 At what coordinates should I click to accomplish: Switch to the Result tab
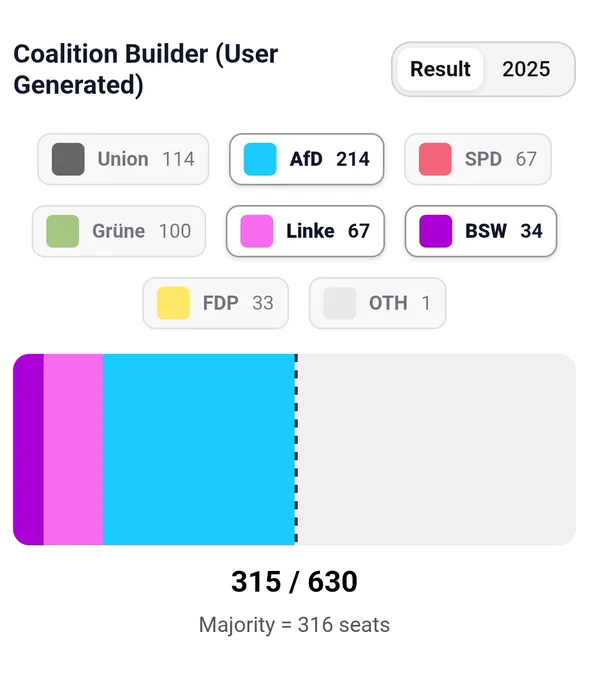click(440, 69)
